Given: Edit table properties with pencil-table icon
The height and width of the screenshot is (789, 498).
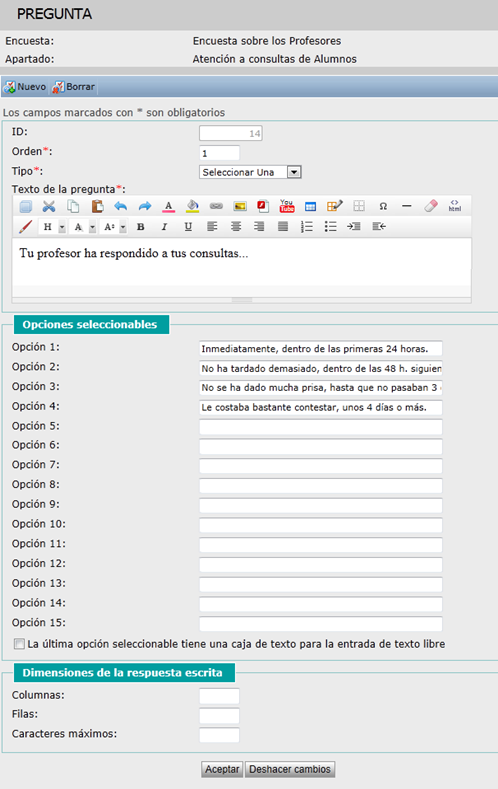Looking at the screenshot, I should point(335,206).
